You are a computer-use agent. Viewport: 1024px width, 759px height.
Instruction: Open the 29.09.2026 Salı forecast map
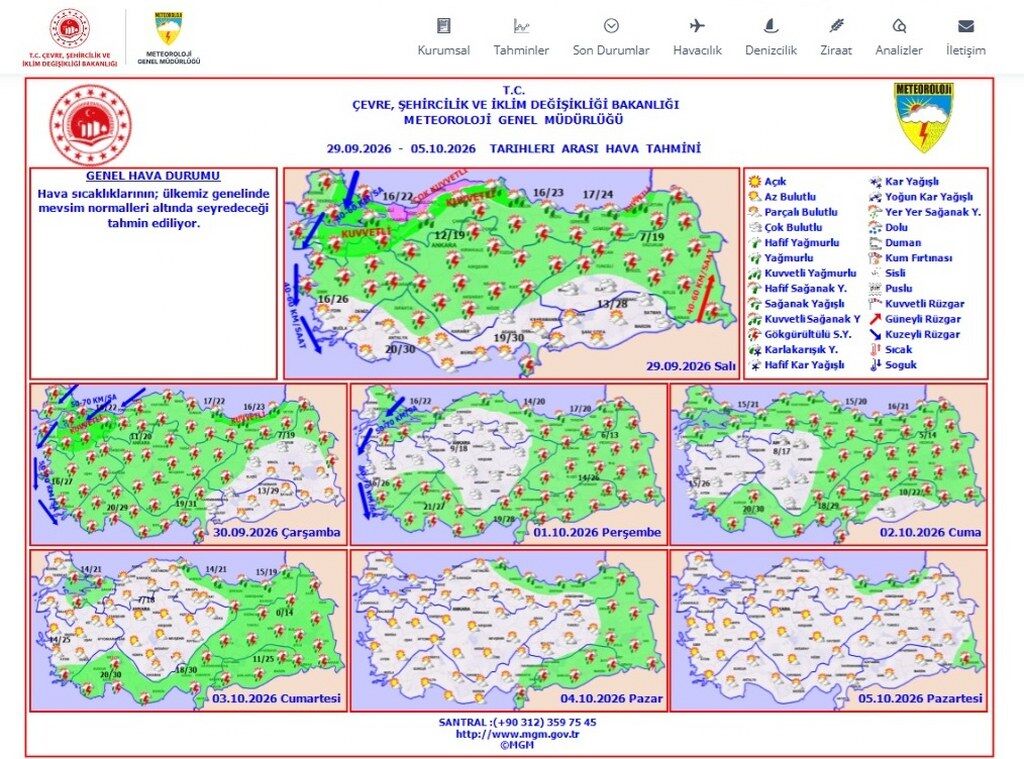[x=511, y=273]
